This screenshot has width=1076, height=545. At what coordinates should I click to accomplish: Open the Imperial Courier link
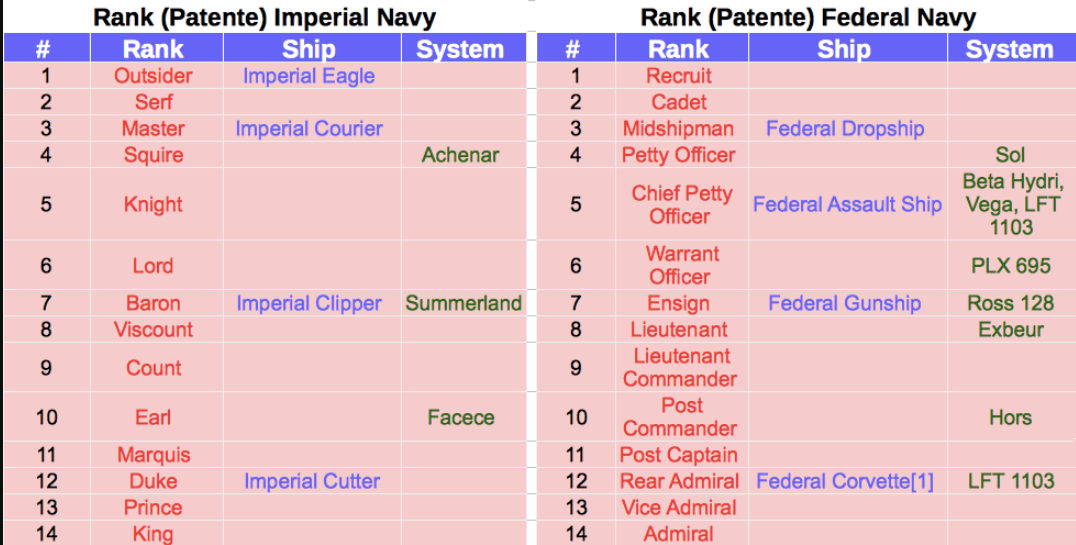(x=309, y=128)
